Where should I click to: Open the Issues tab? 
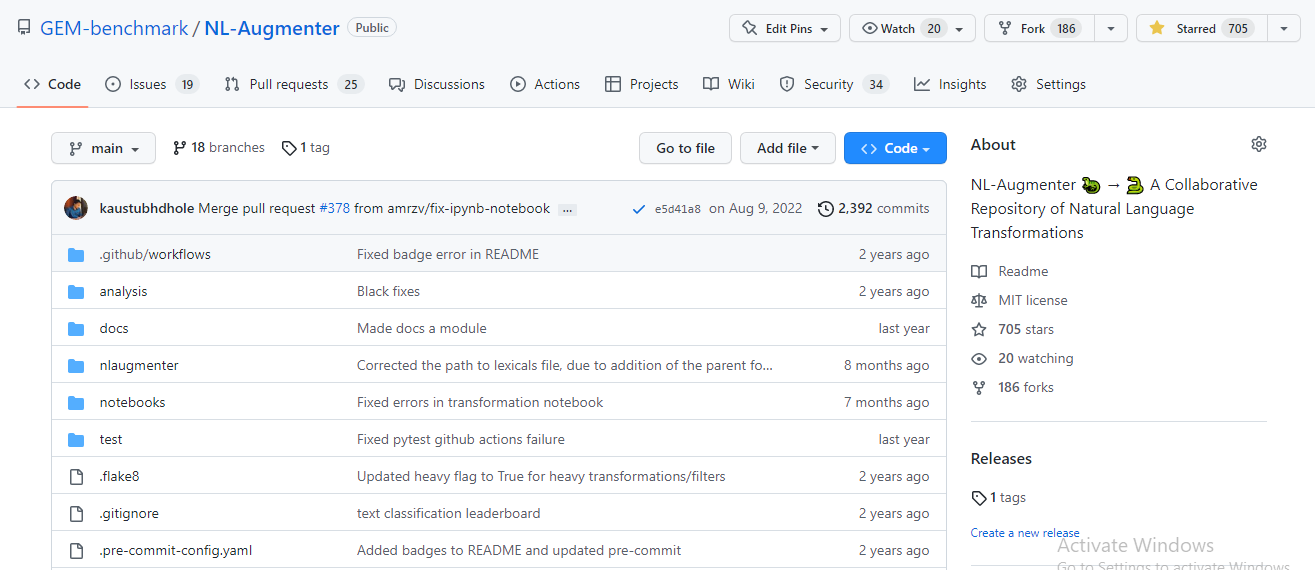pyautogui.click(x=152, y=84)
